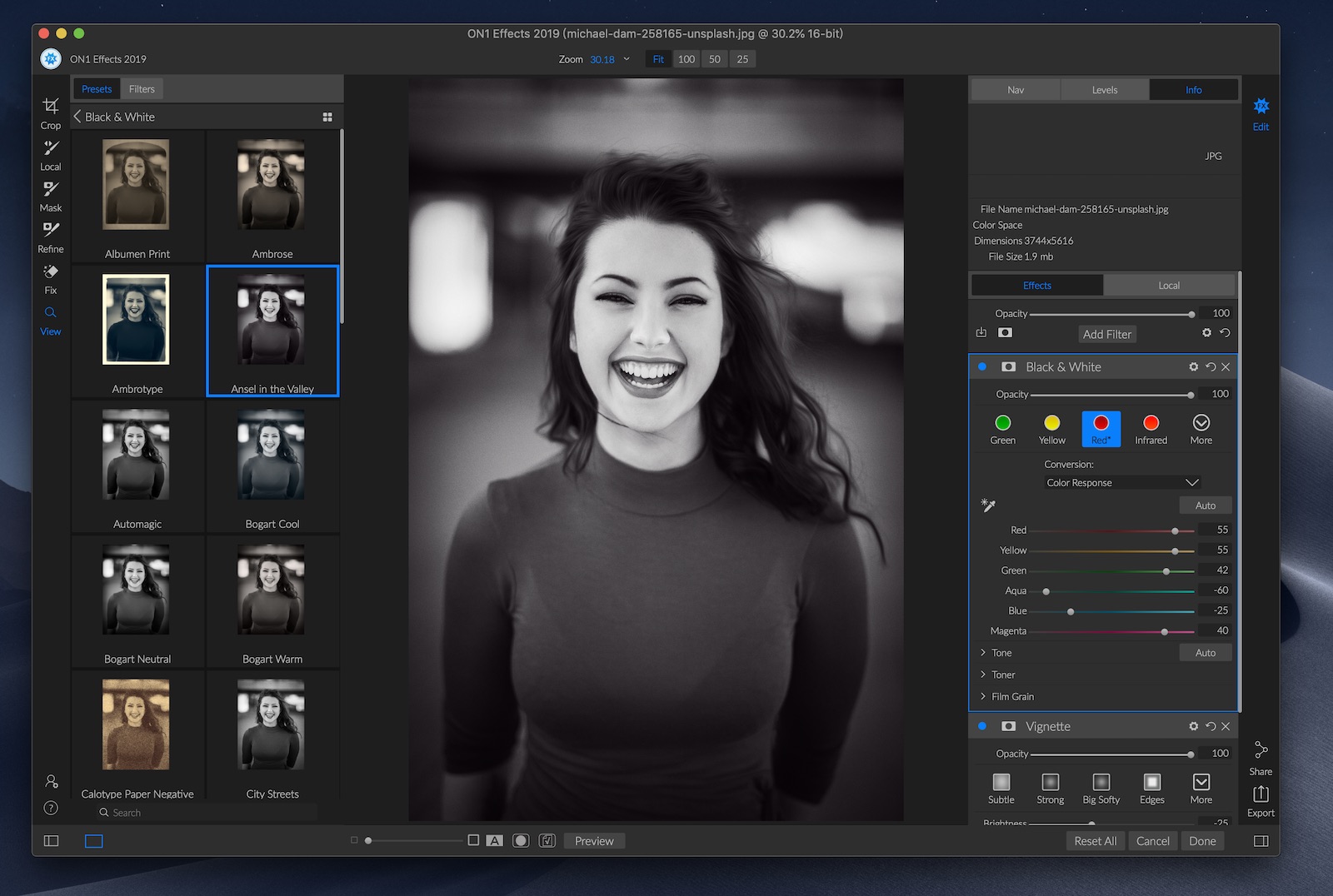Switch preset browser to grid view

[327, 117]
